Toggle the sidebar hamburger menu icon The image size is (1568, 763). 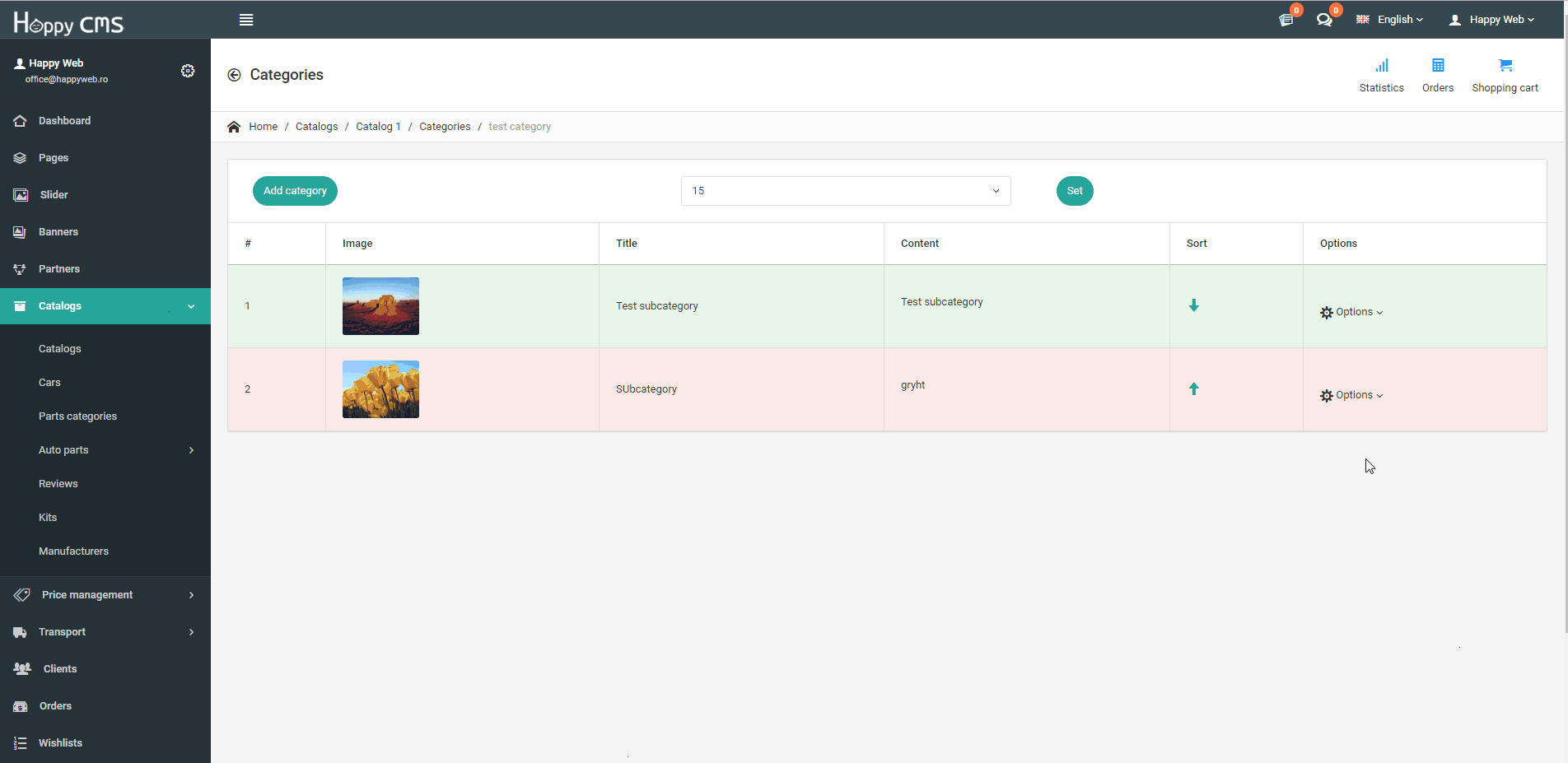[245, 20]
